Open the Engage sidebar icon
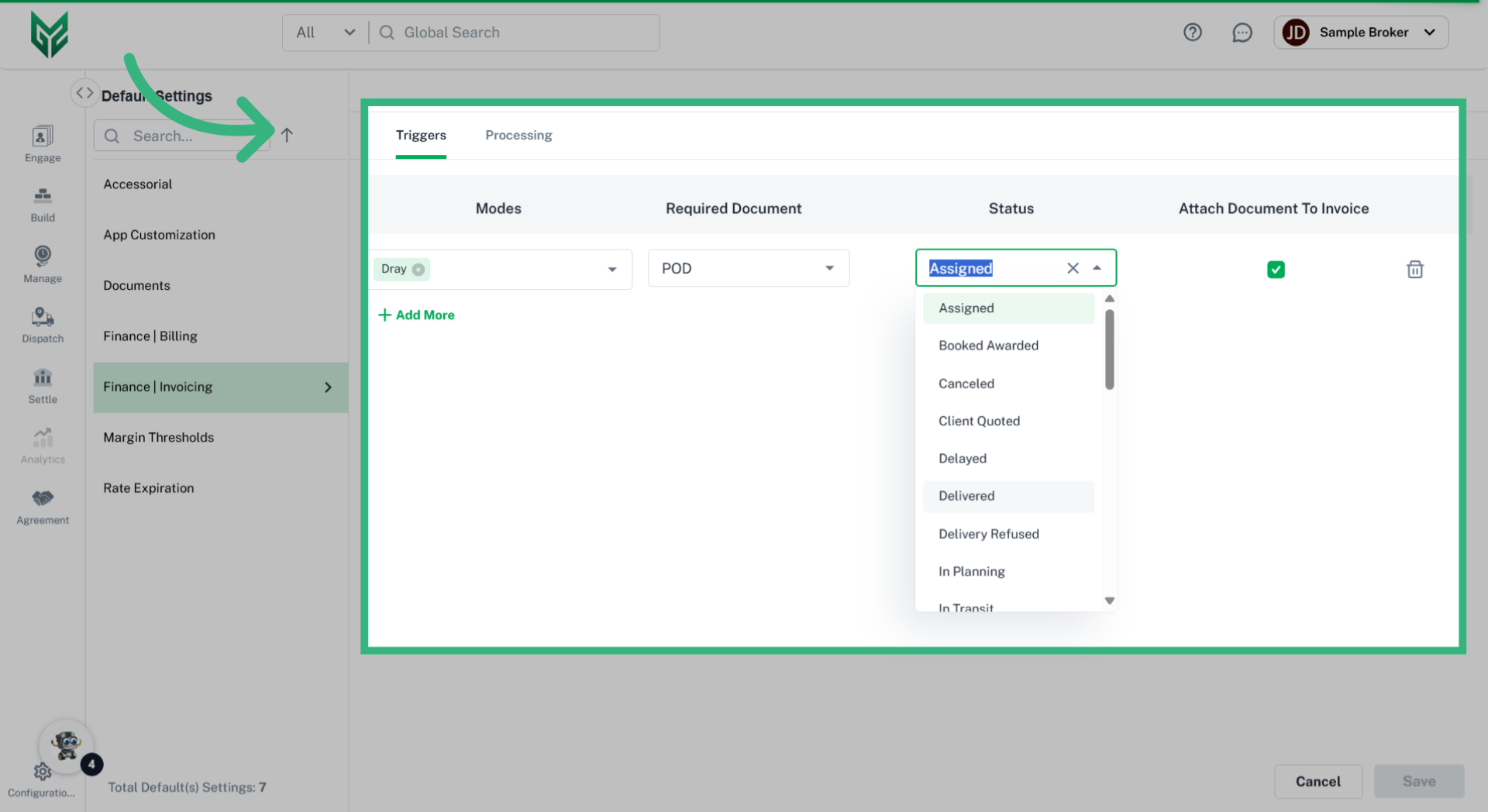 pyautogui.click(x=43, y=137)
